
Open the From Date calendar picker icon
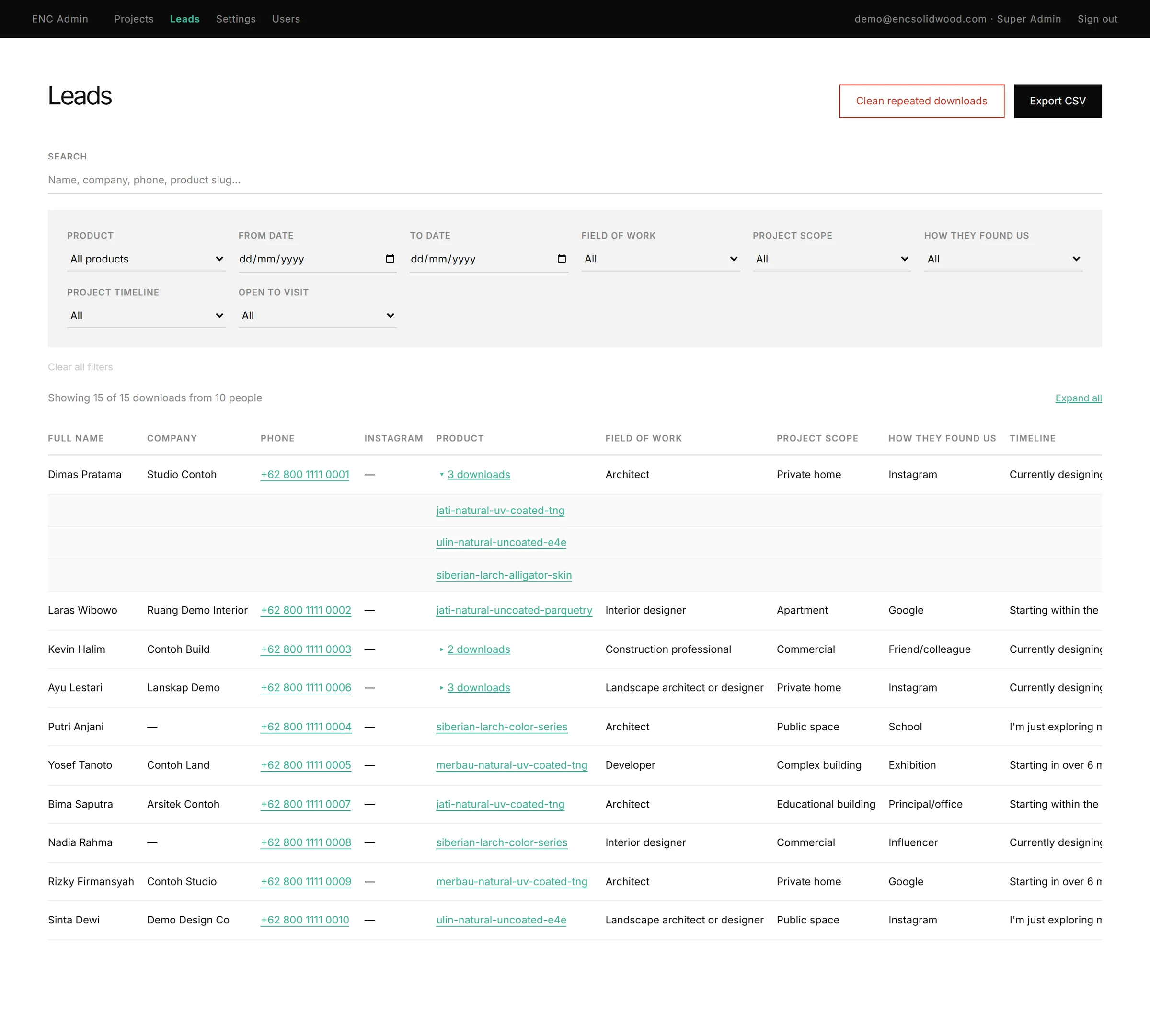point(390,259)
